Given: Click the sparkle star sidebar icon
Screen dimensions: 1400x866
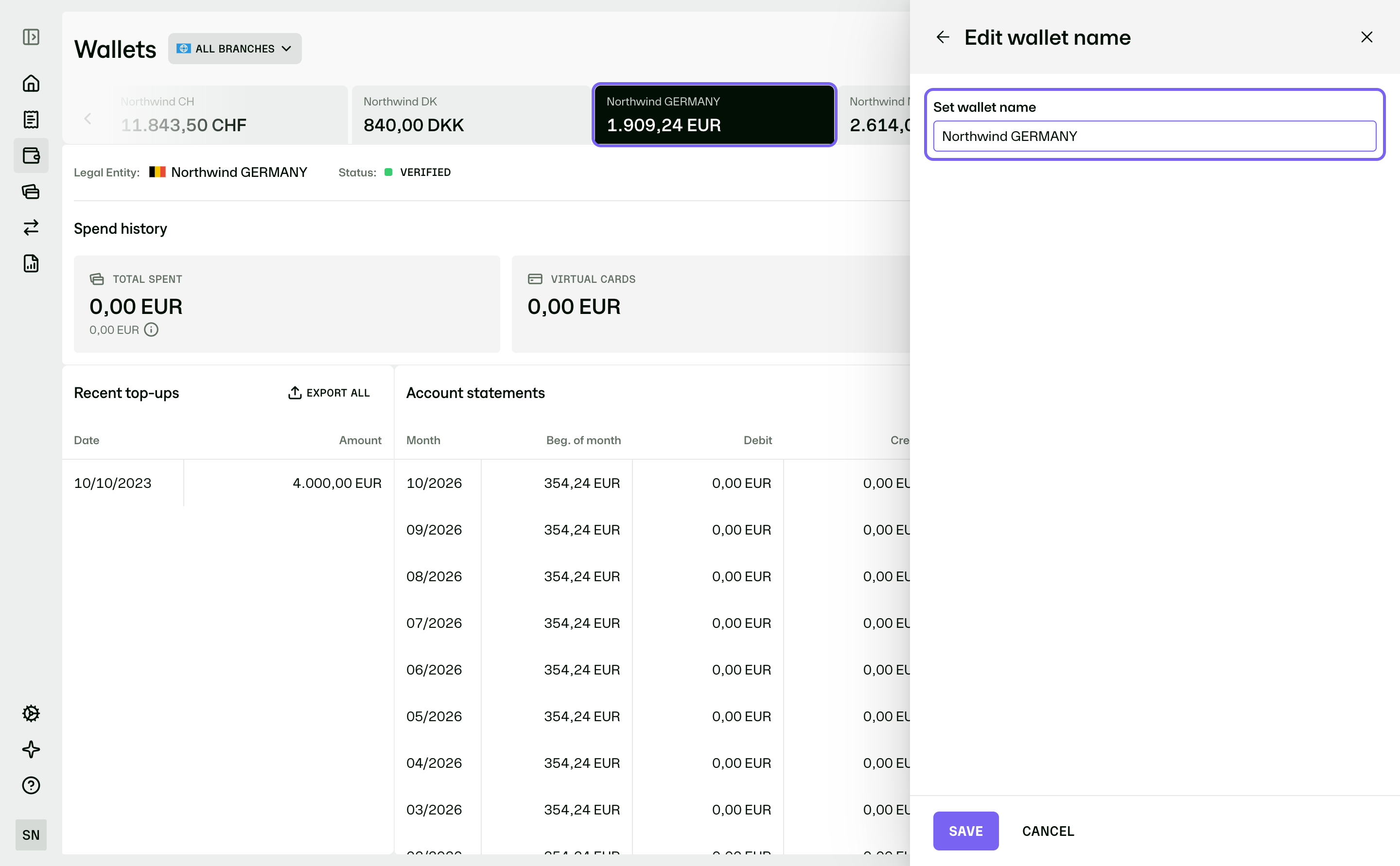Looking at the screenshot, I should pos(31,749).
